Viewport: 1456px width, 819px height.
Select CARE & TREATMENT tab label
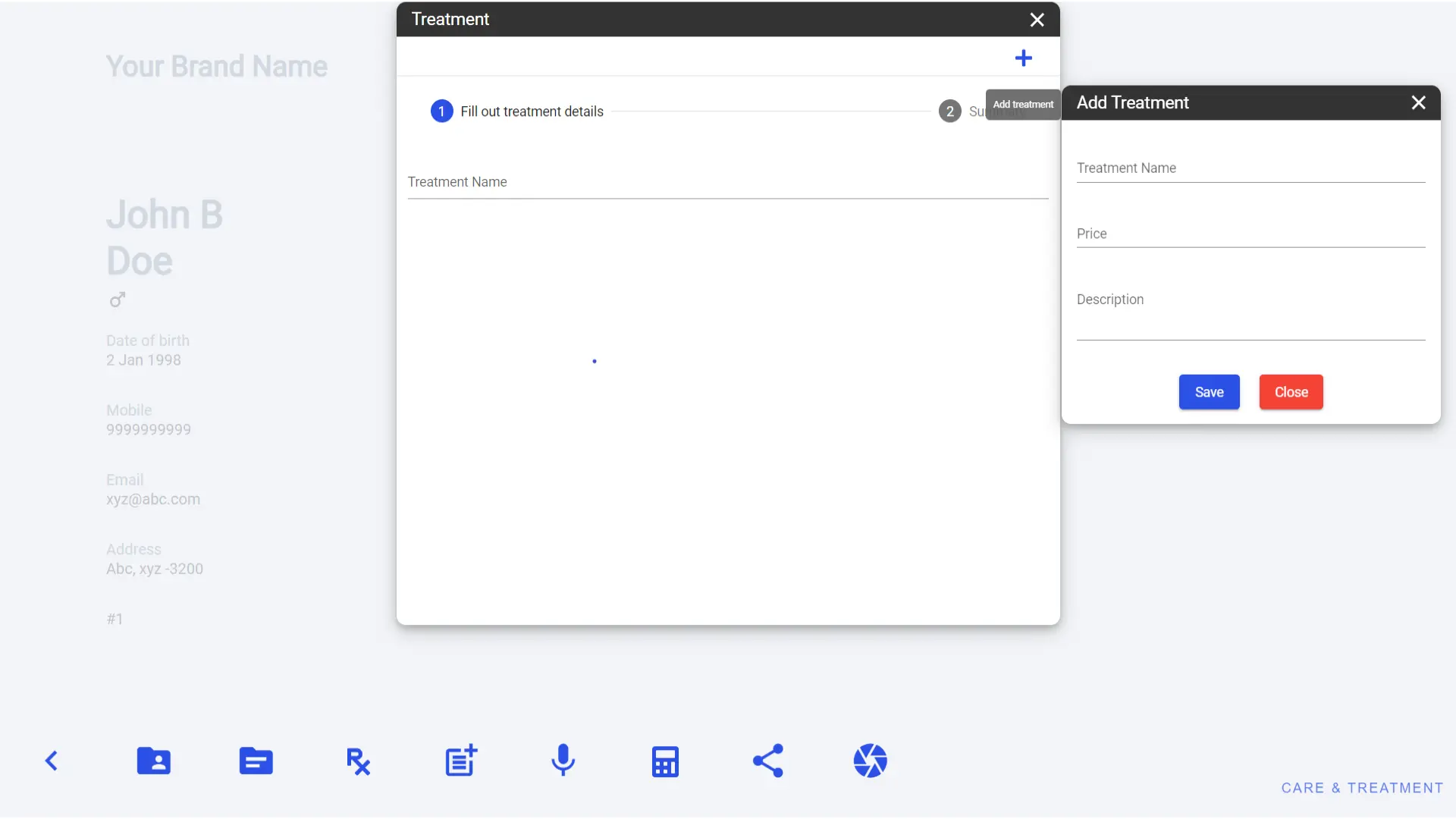tap(1362, 787)
